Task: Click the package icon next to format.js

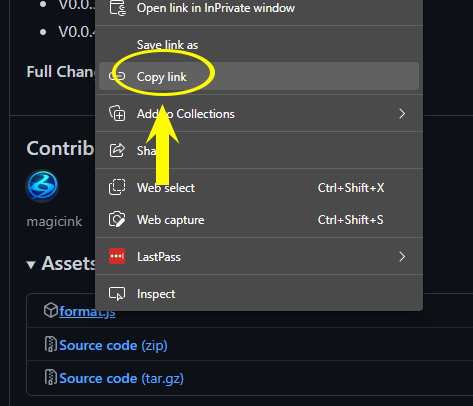Action: [x=51, y=310]
